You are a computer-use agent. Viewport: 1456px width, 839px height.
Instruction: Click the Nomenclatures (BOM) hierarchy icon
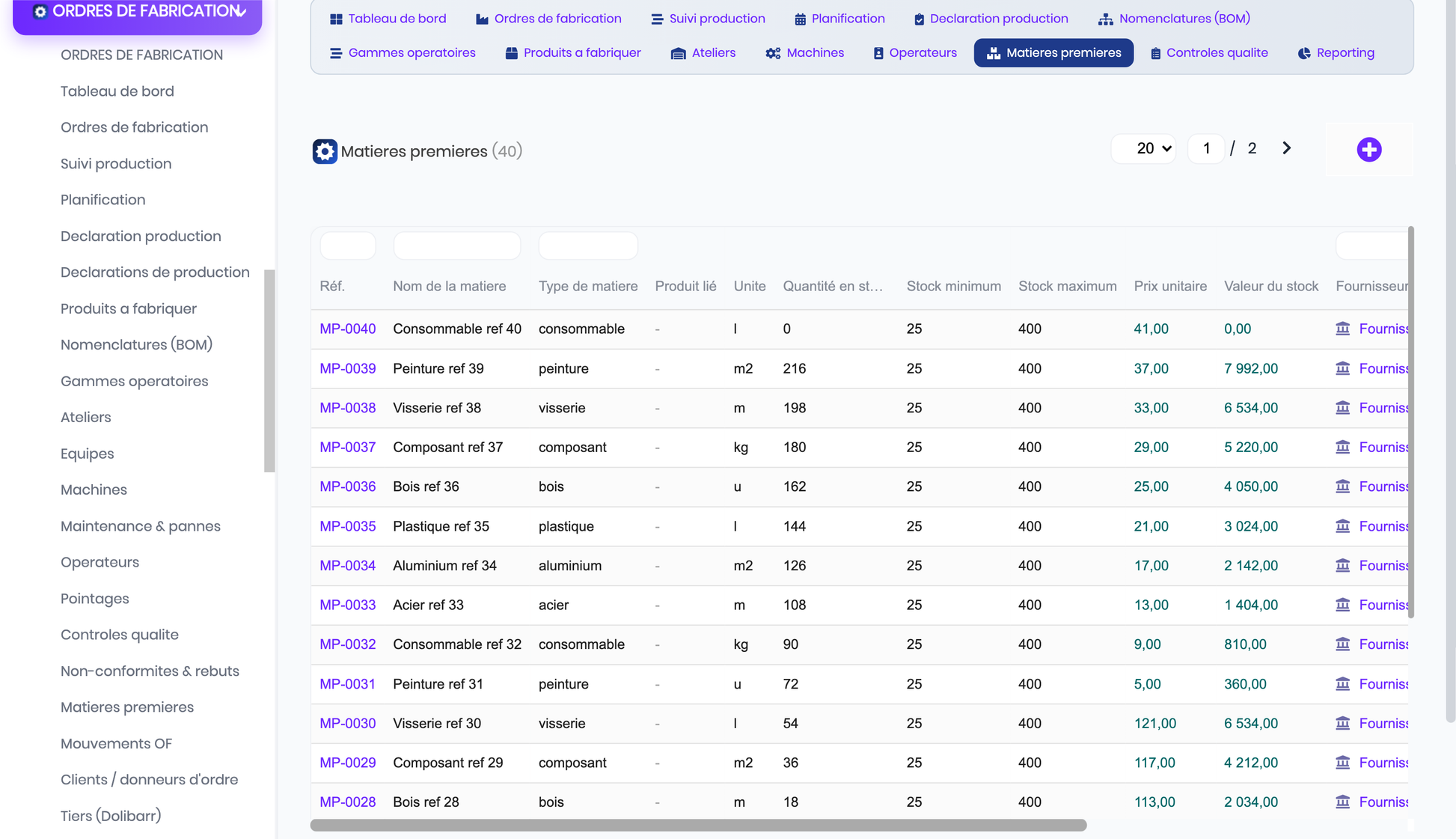point(1105,19)
